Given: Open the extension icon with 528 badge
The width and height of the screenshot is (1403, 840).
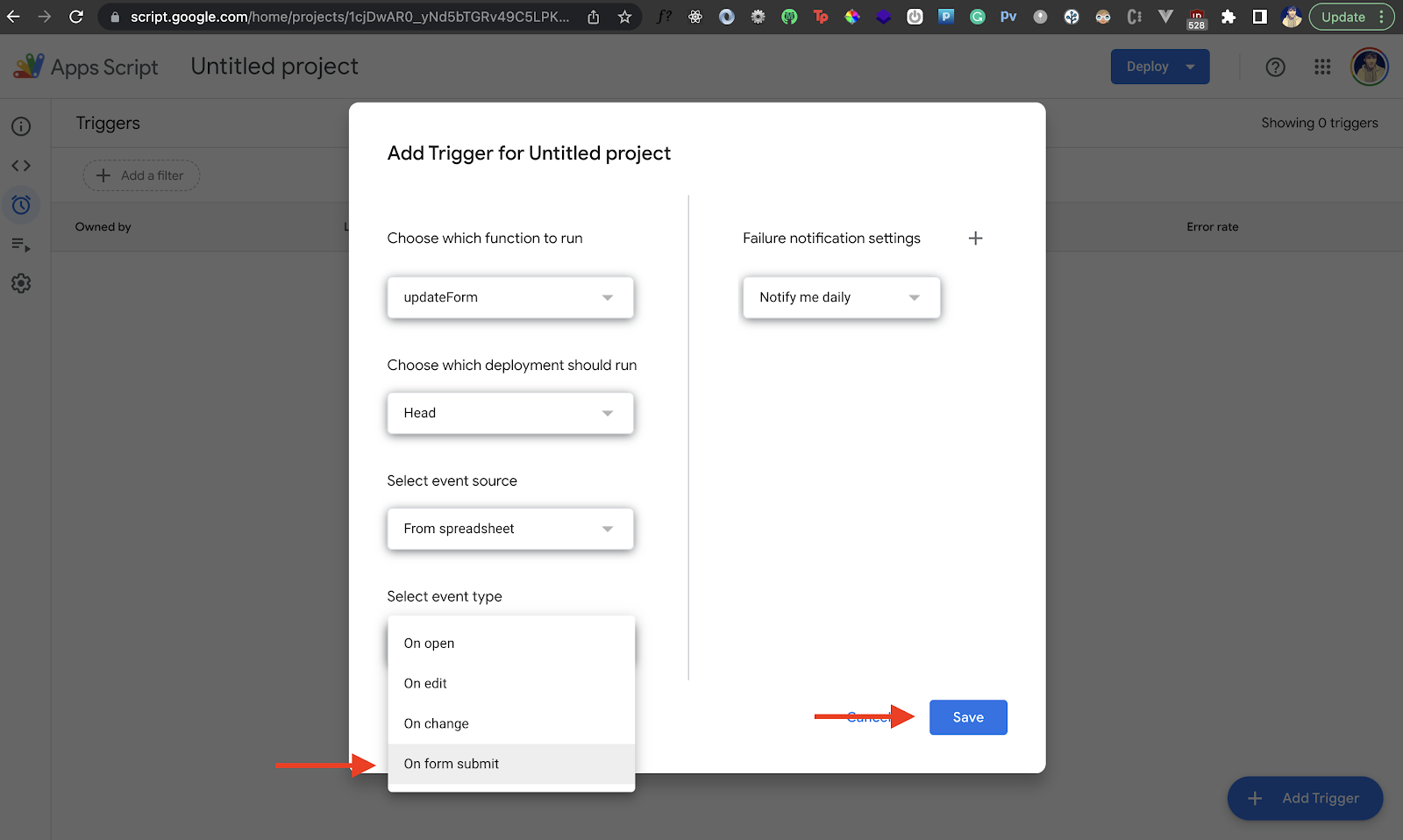Looking at the screenshot, I should point(1197,18).
